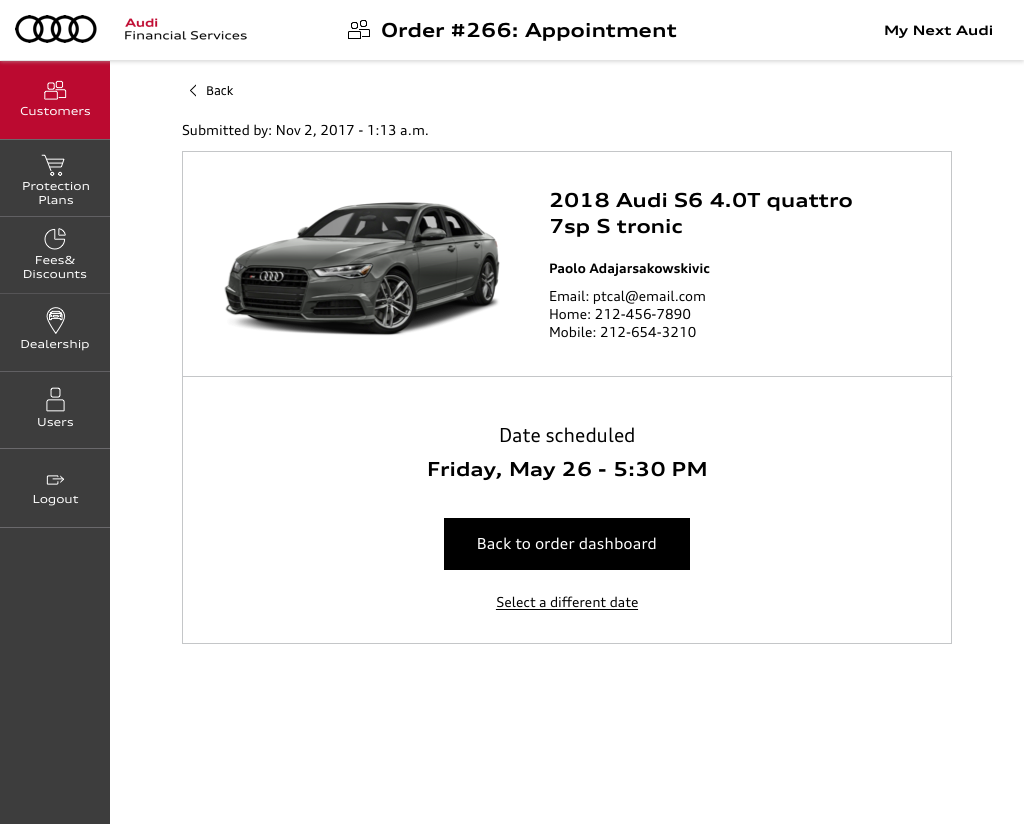
Task: Click email ptcal@email.com
Action: tap(648, 296)
